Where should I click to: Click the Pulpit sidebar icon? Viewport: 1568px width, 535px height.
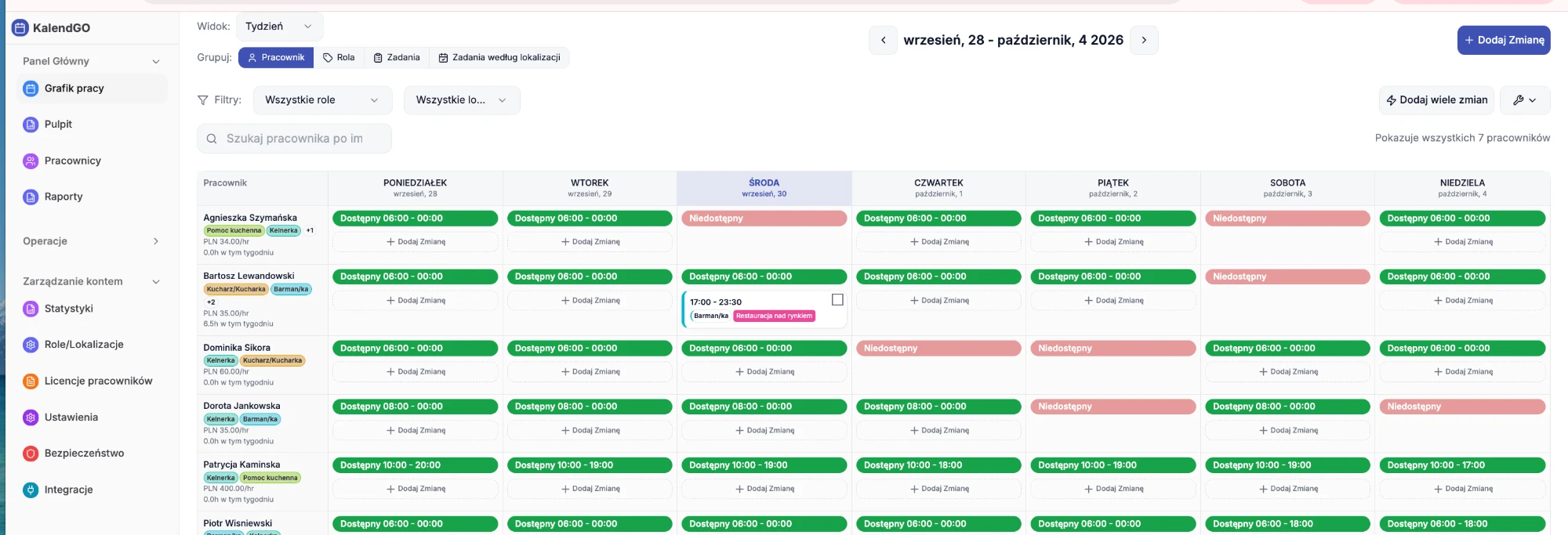tap(31, 125)
